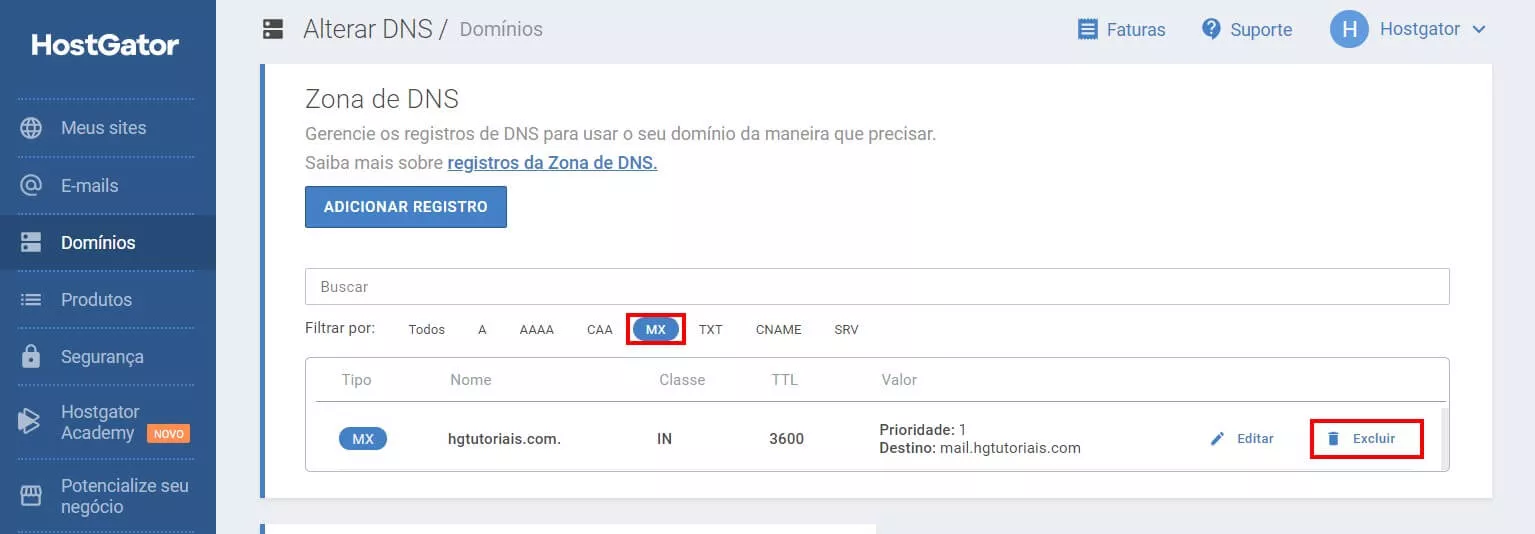Click Editar for the MX record
The width and height of the screenshot is (1535, 534).
(1242, 438)
